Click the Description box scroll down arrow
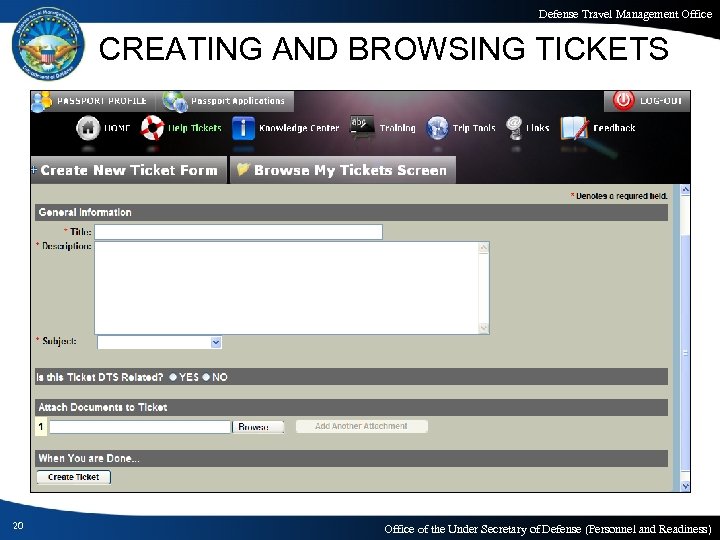This screenshot has width=720, height=540. point(484,328)
